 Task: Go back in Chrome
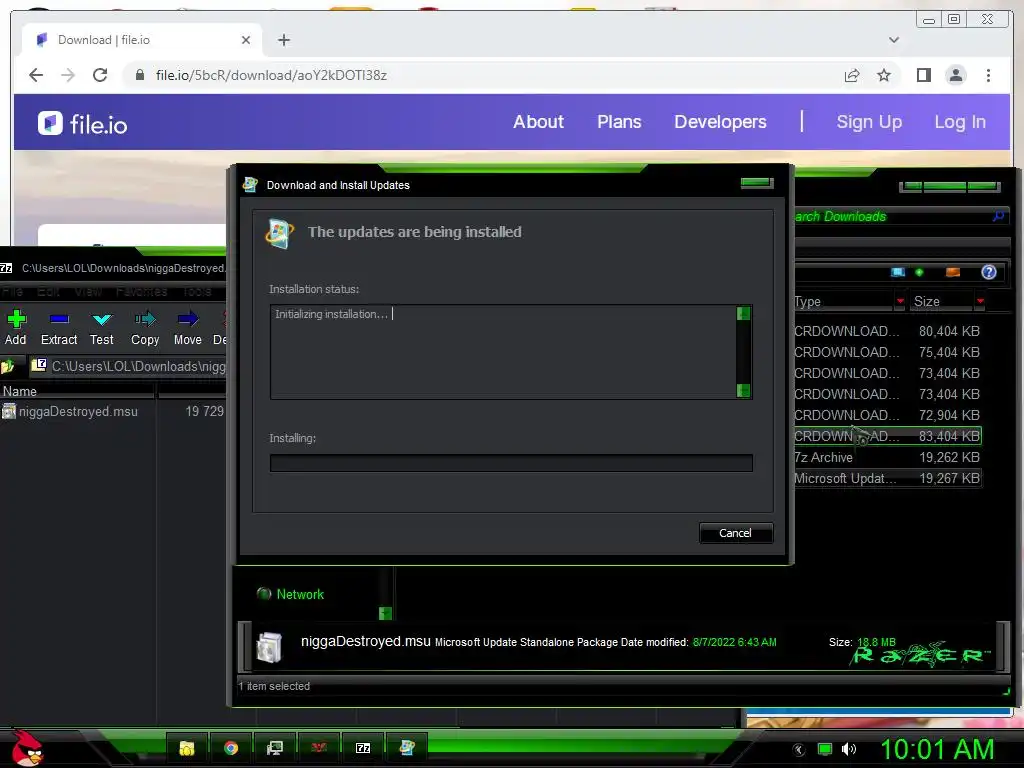(36, 75)
